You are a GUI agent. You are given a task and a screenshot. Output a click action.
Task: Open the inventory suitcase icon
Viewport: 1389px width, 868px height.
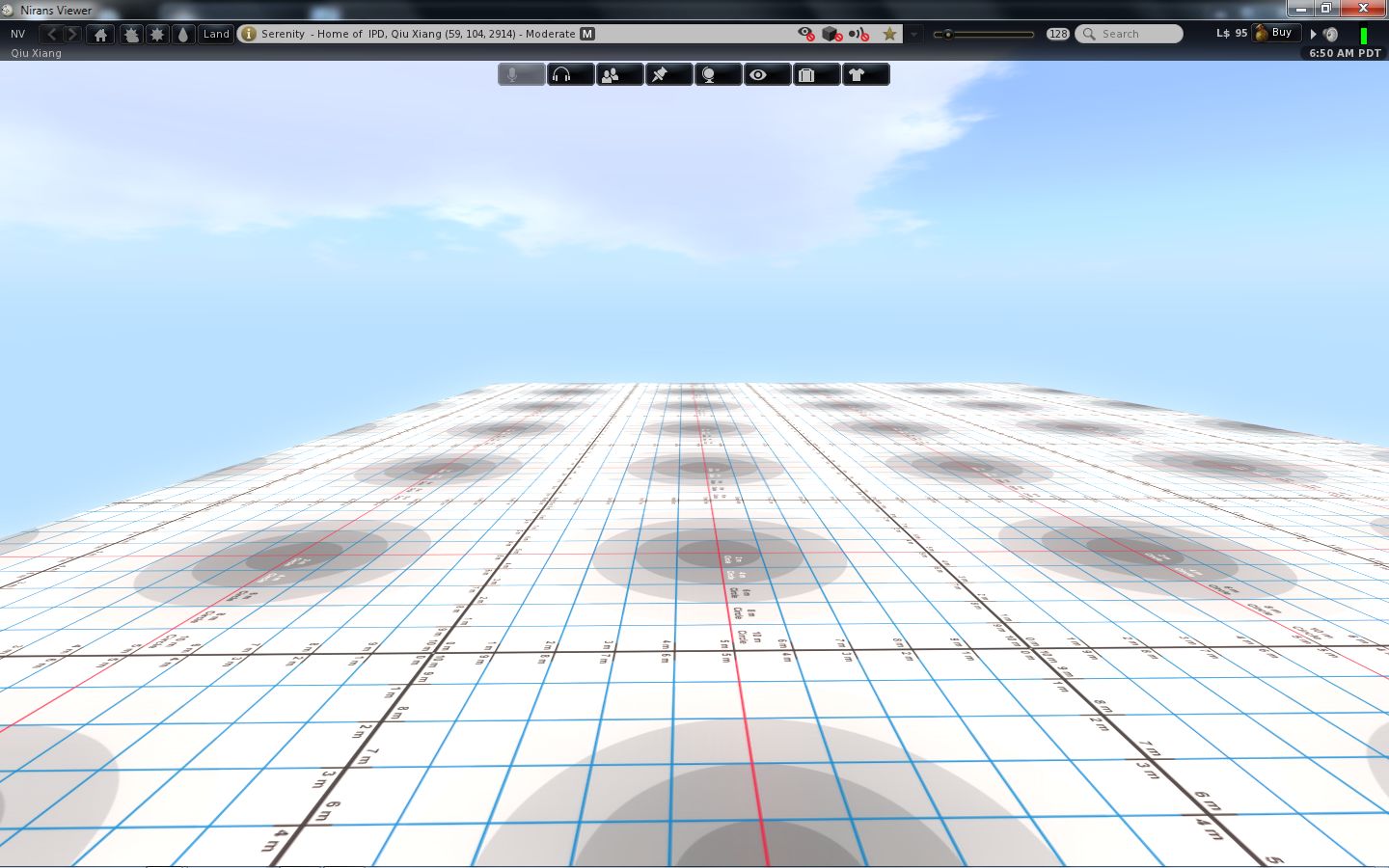816,74
